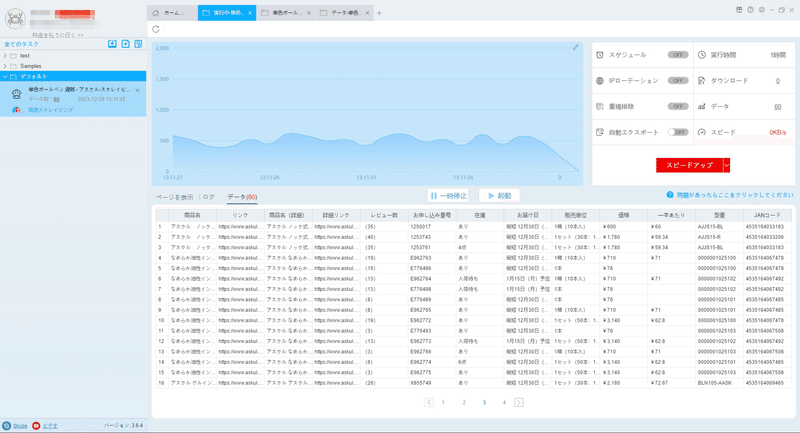This screenshot has width=800, height=433.
Task: Click the export icon beside 自動エクスポート
Action: 600,132
